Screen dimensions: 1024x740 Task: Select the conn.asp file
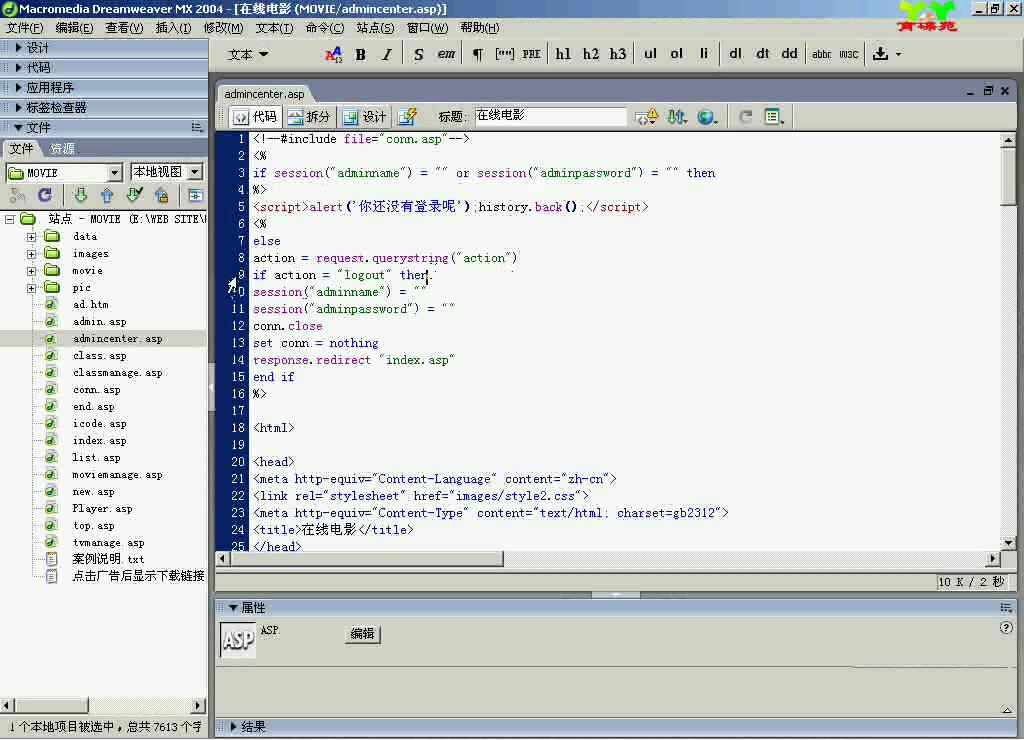(97, 390)
